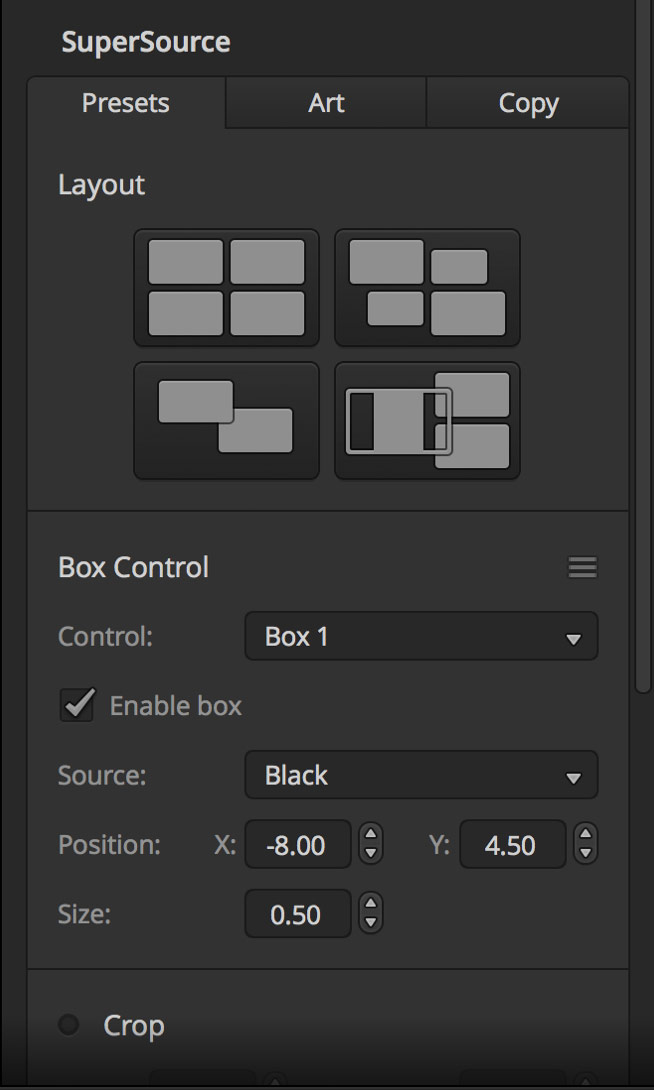
Task: Select the picture-in-picture style layout preset
Action: [427, 420]
